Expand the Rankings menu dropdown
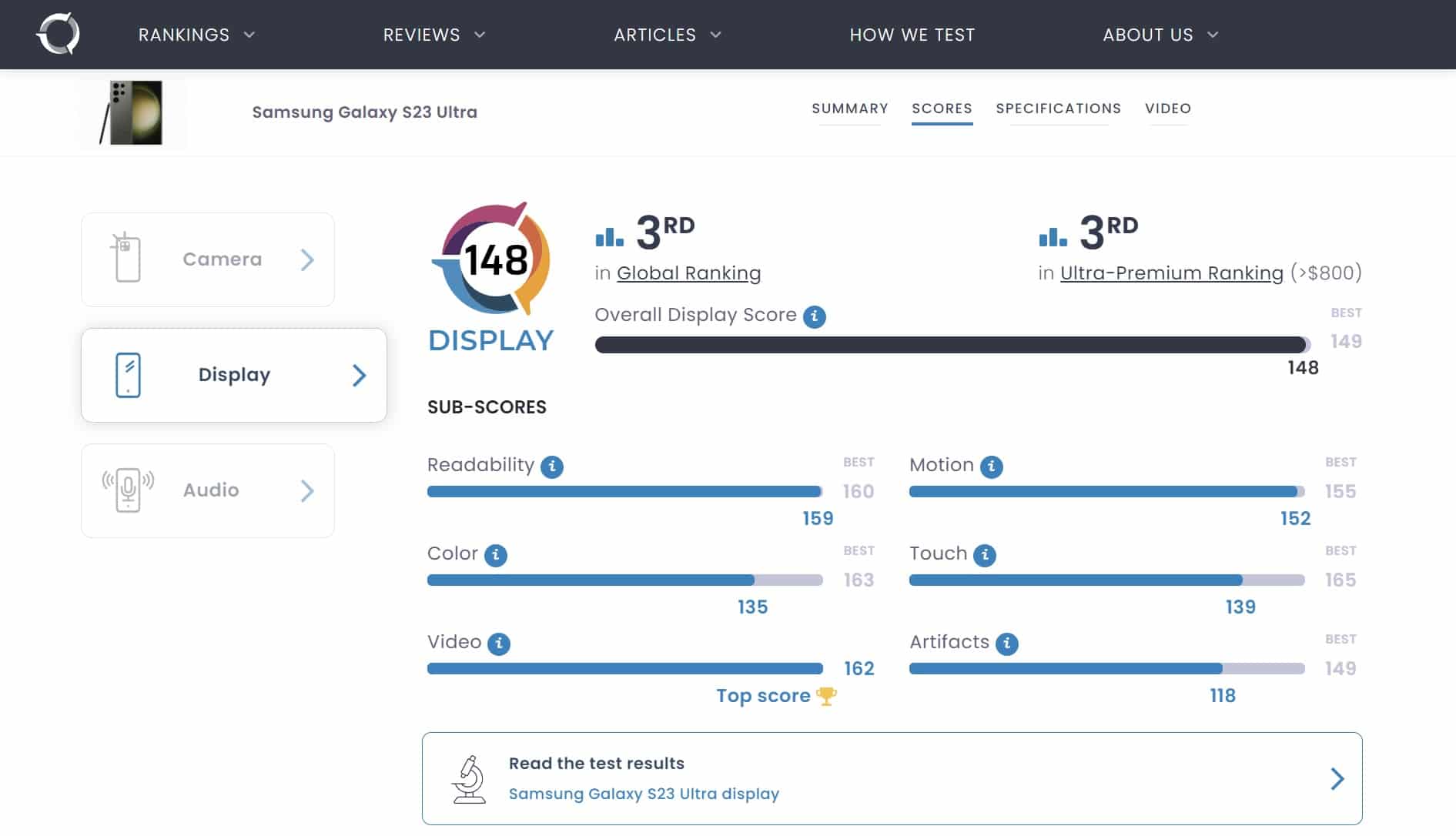 tap(197, 35)
